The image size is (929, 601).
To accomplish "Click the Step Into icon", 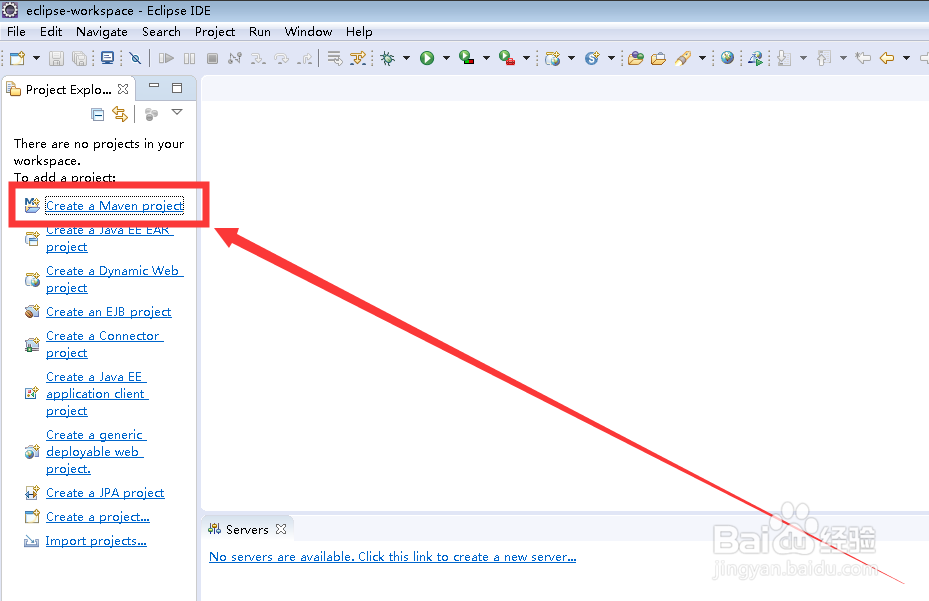I will [258, 58].
